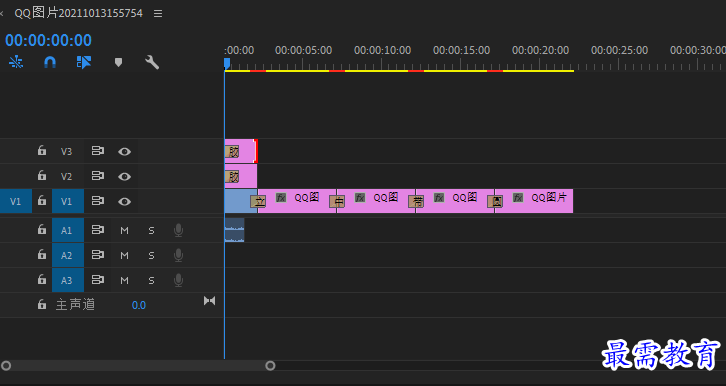Select the audio clip on track A1
Viewport: 726px width, 386px height.
point(234,230)
